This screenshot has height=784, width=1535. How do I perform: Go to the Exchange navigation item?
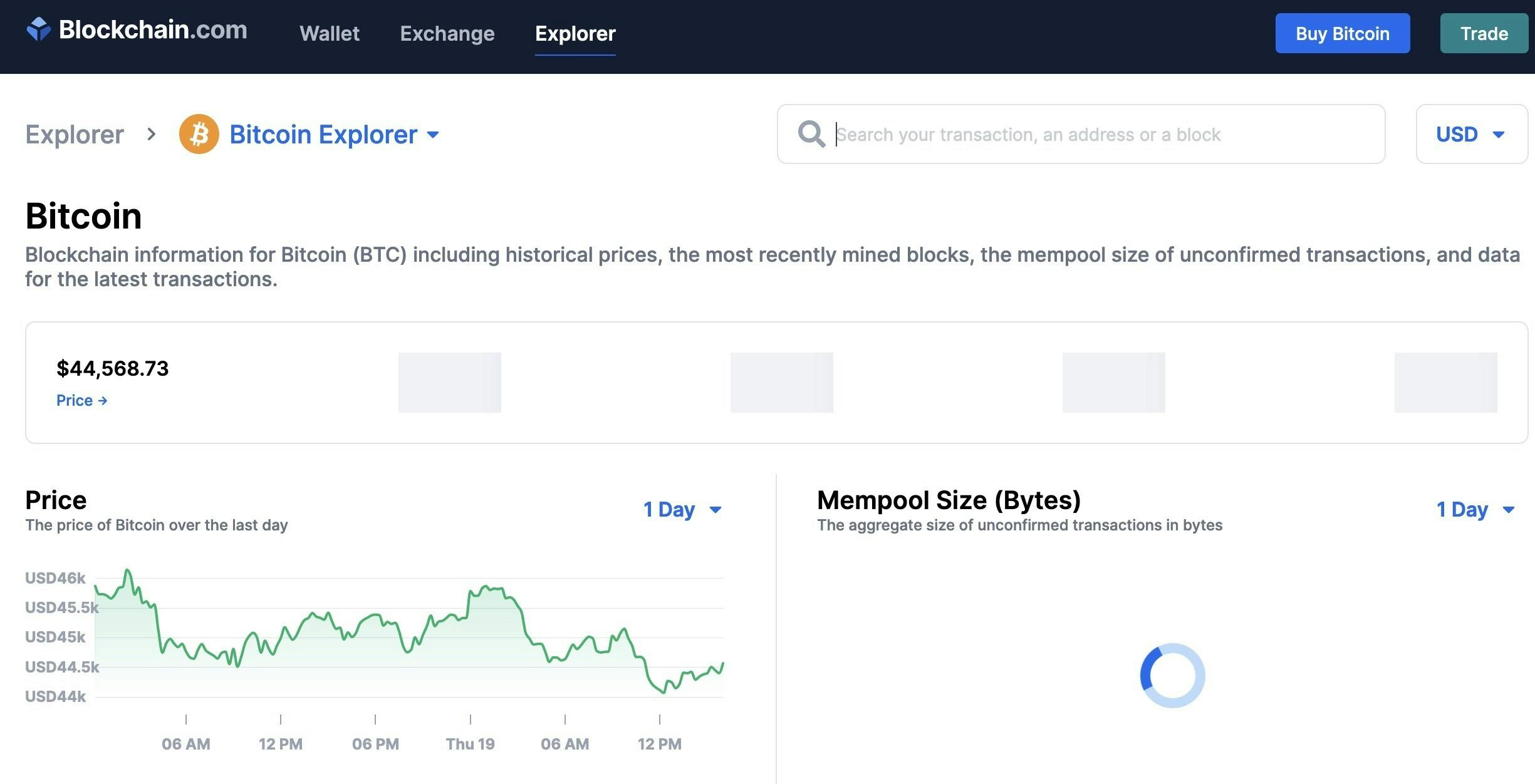[447, 33]
